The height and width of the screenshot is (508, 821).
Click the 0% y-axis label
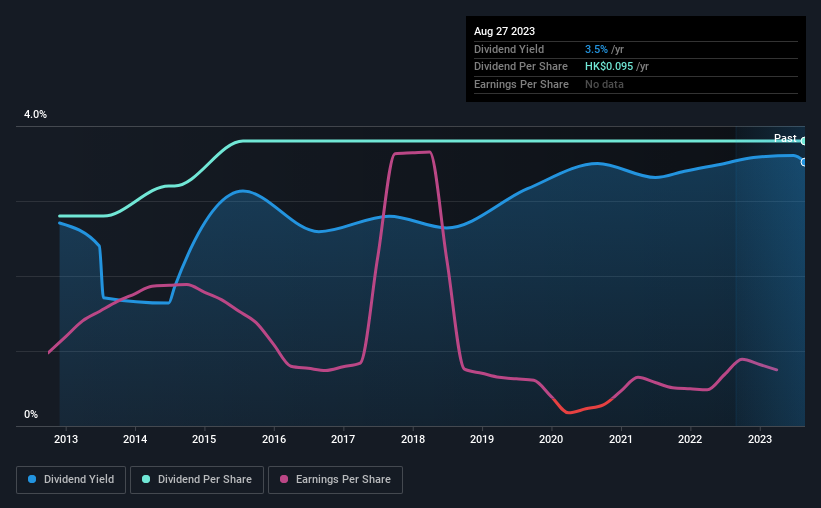point(31,415)
